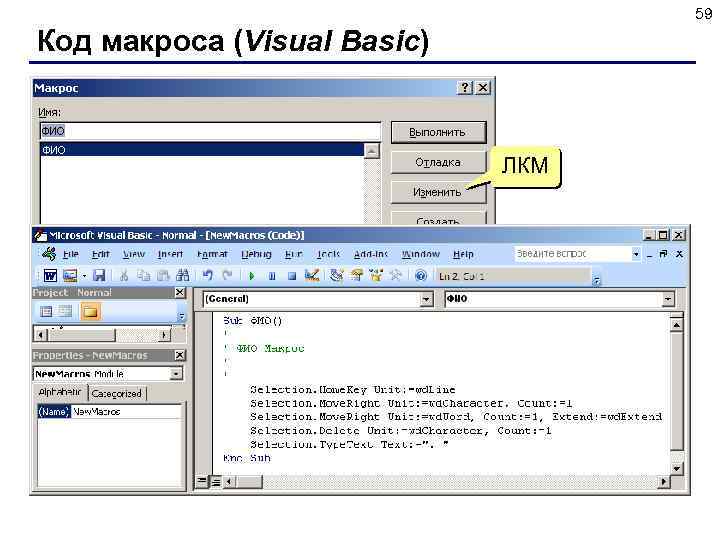Click the 'Имя' macro name input field

(210, 131)
